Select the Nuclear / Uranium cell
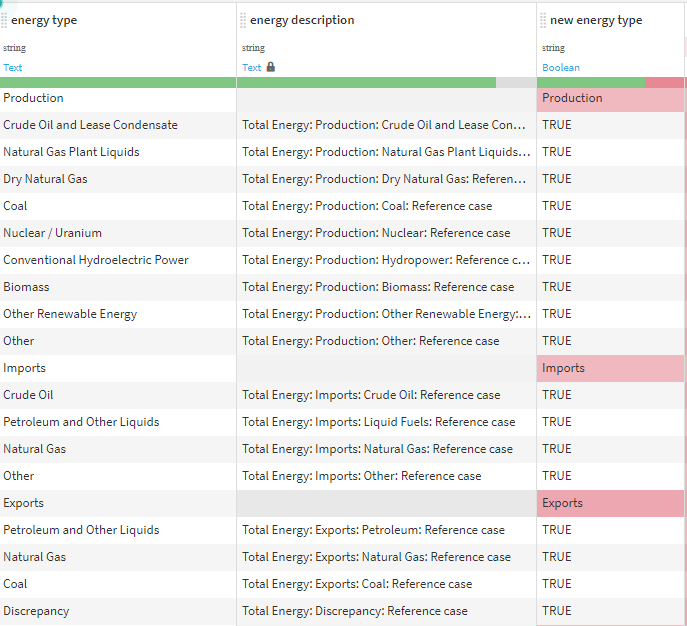 click(118, 233)
